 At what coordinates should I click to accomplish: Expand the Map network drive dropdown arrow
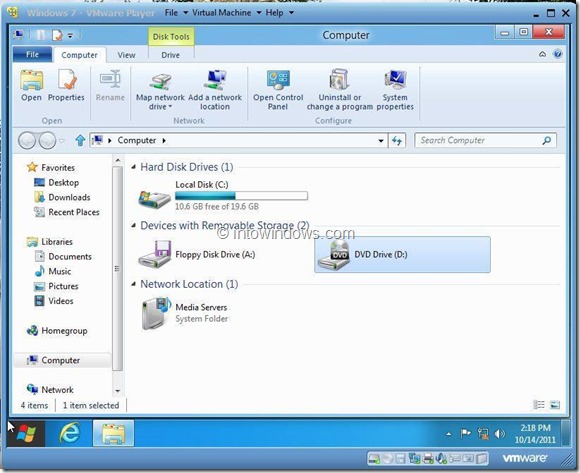(x=170, y=107)
